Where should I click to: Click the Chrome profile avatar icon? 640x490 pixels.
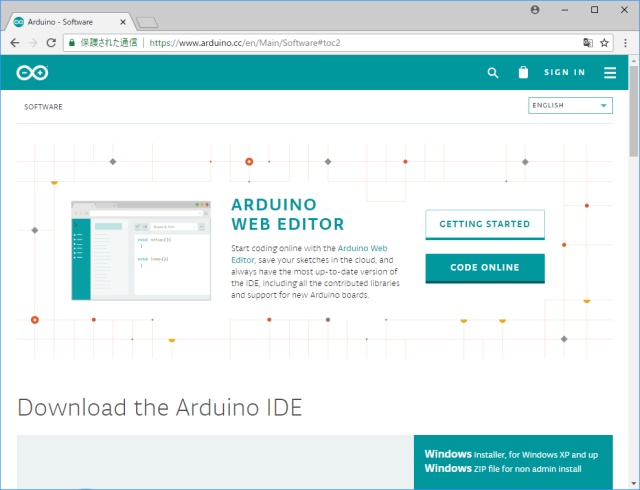pyautogui.click(x=535, y=10)
